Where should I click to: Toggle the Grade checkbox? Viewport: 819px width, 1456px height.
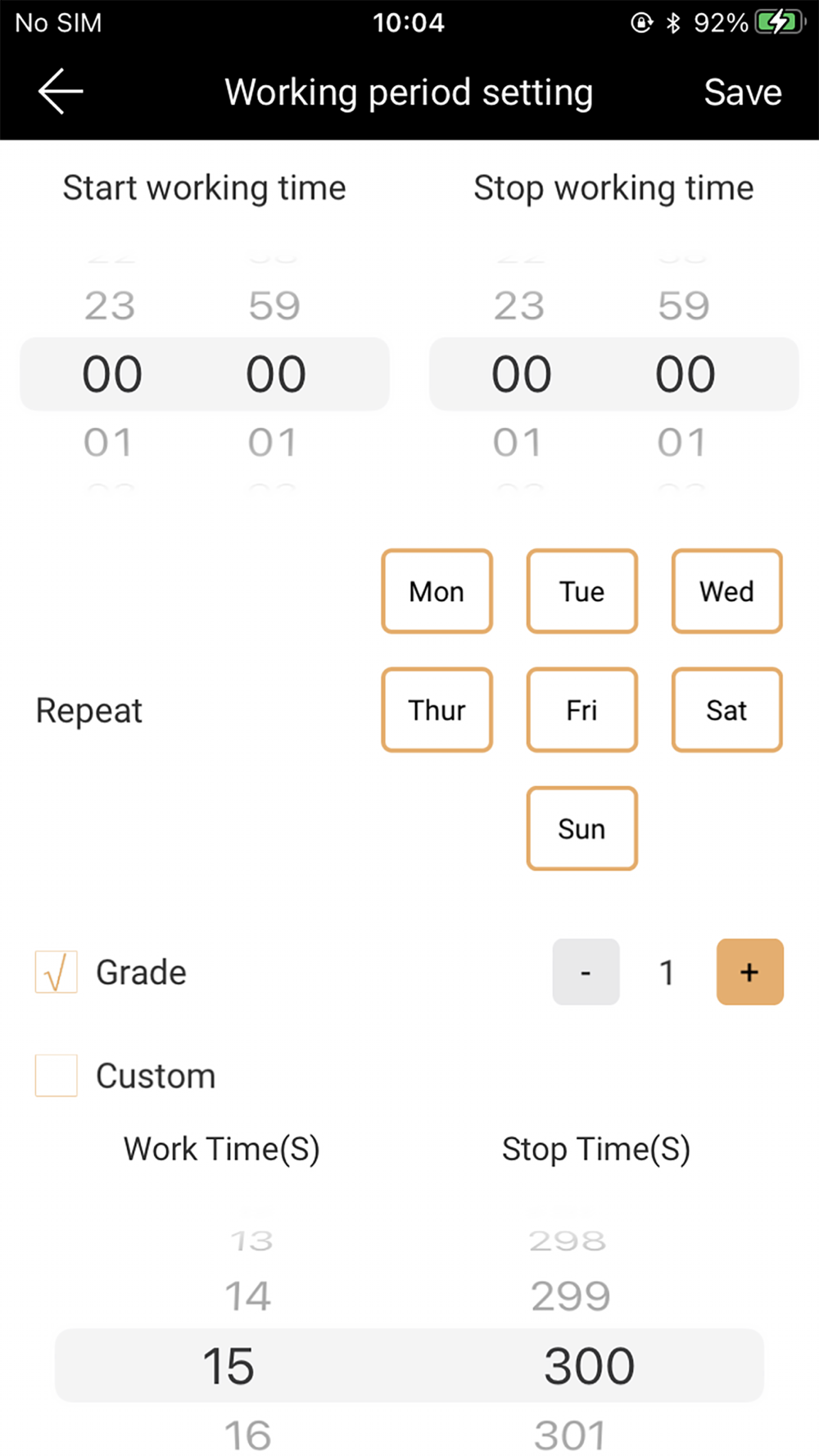[57, 972]
